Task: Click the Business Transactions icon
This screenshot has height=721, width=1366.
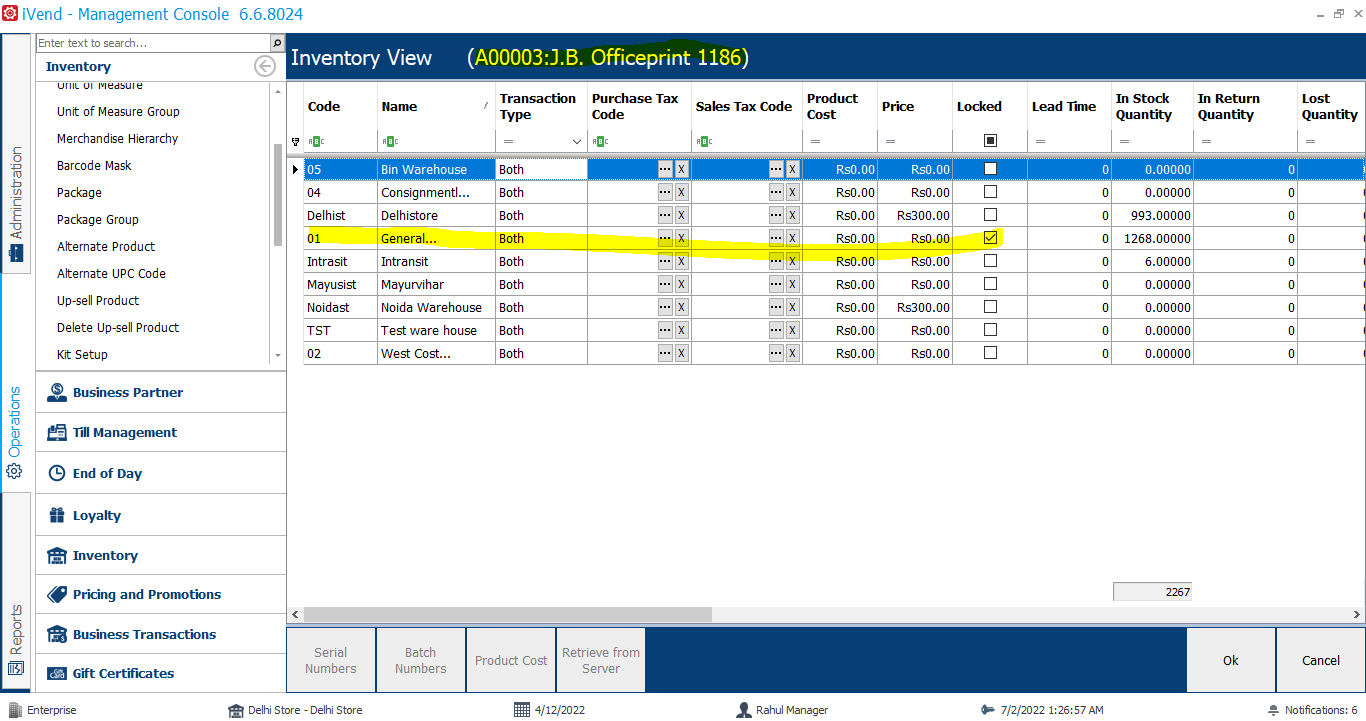Action: [57, 634]
